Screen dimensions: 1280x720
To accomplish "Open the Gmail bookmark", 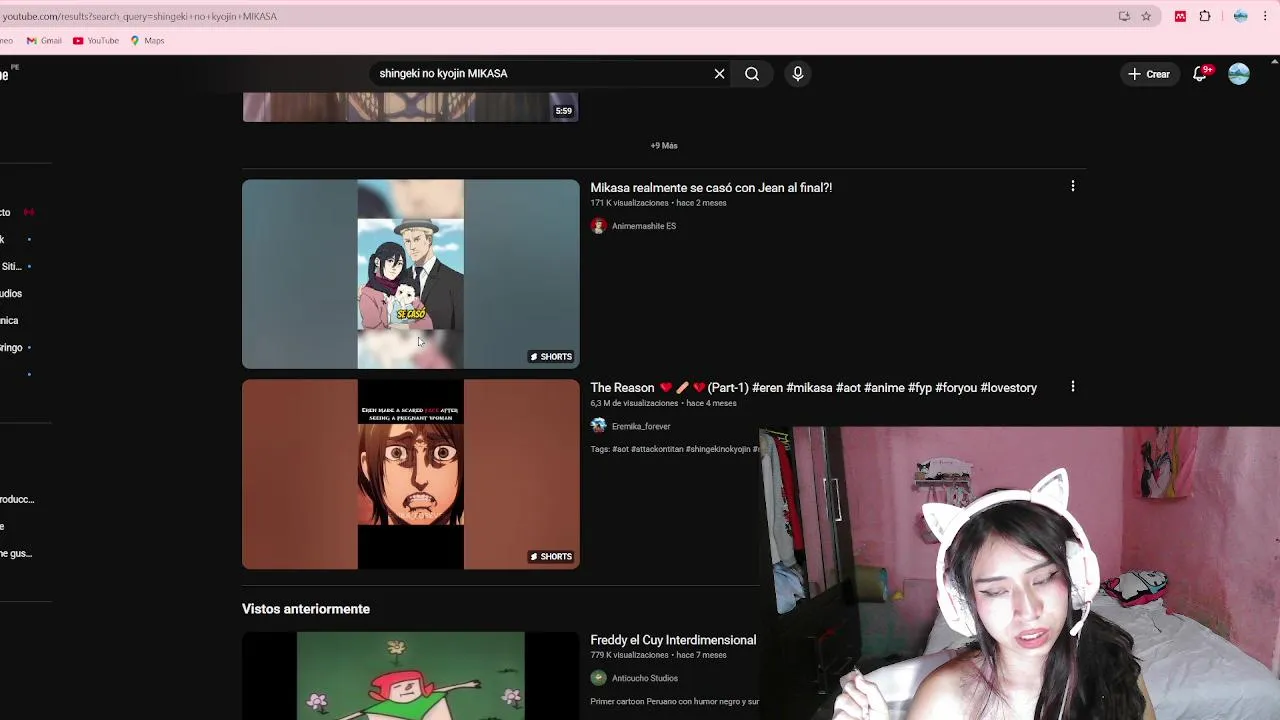I will [44, 41].
